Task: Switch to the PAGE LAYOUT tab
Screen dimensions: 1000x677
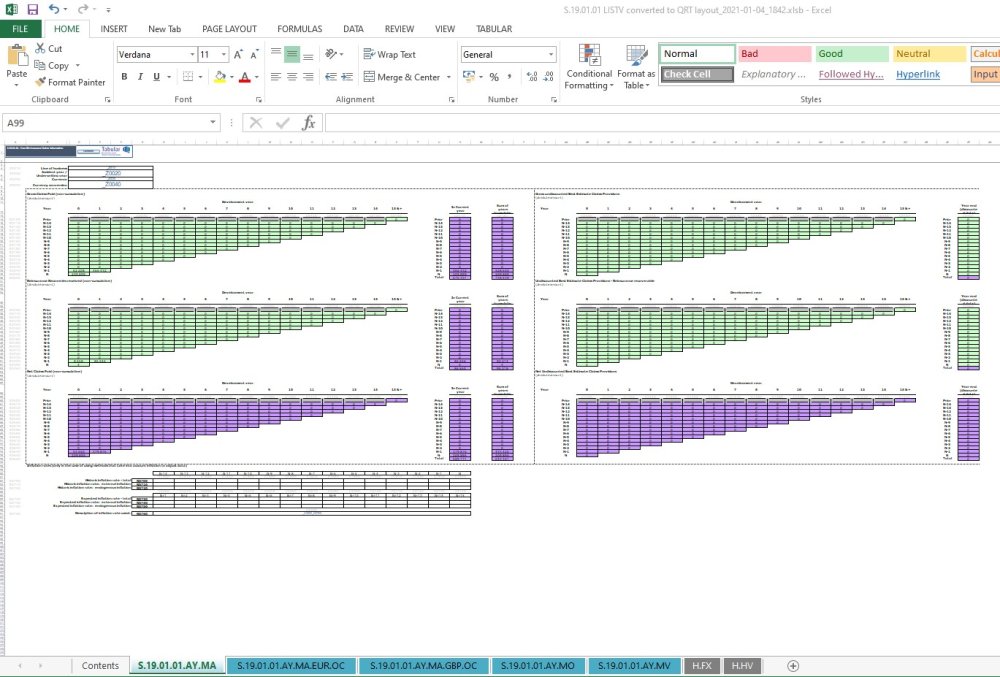Action: click(x=229, y=29)
